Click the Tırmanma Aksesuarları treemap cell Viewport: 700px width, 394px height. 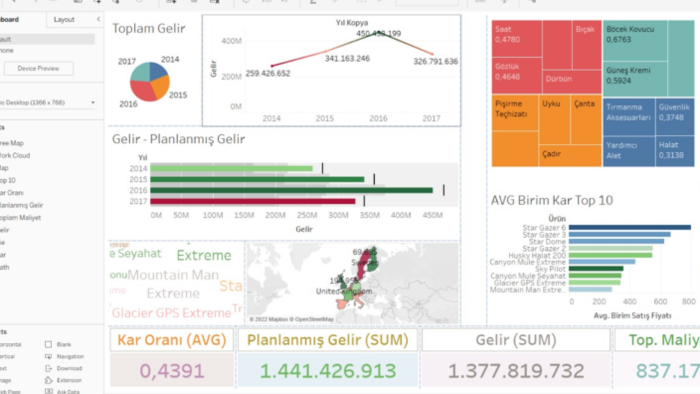click(629, 117)
